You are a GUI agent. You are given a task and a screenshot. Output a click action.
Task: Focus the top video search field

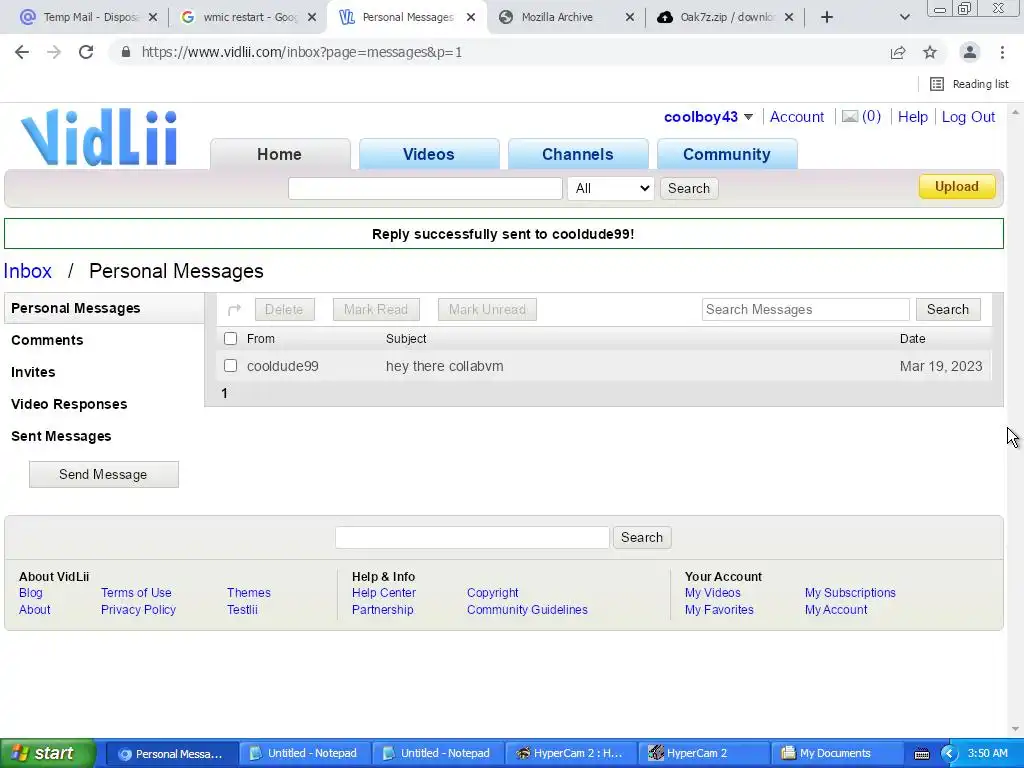[x=425, y=188]
